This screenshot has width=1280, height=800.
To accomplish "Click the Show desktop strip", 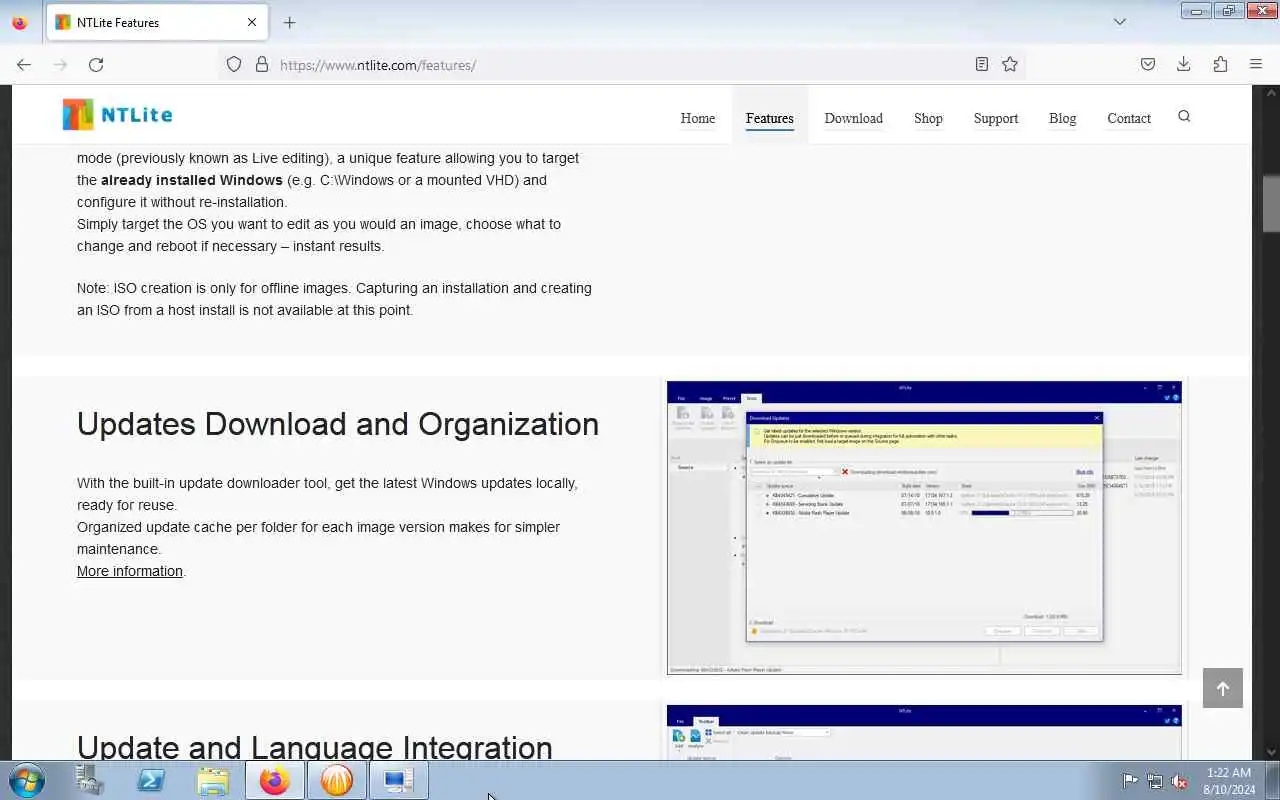I will tap(1273, 780).
